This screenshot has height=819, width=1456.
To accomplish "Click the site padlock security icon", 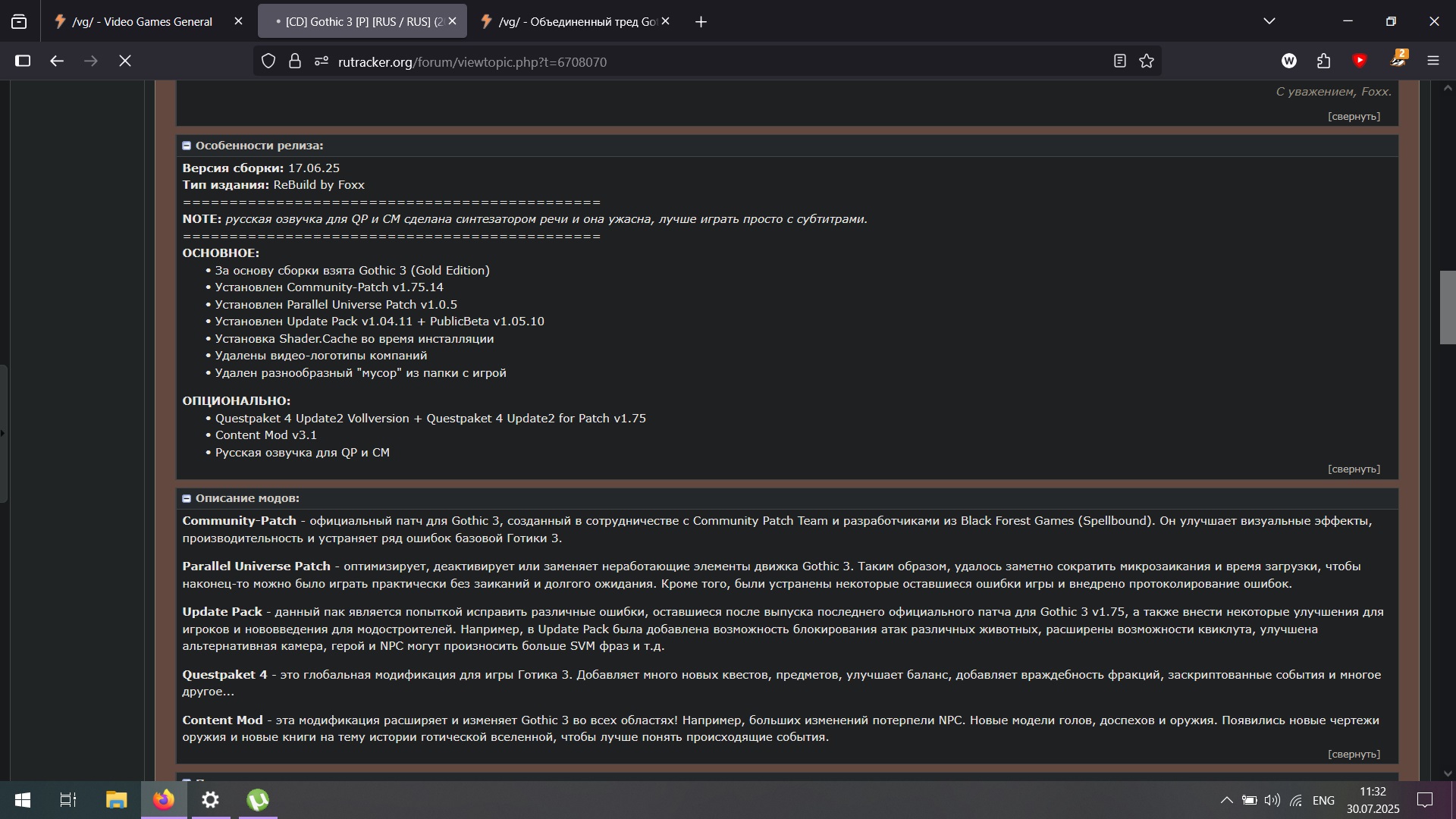I will point(295,61).
